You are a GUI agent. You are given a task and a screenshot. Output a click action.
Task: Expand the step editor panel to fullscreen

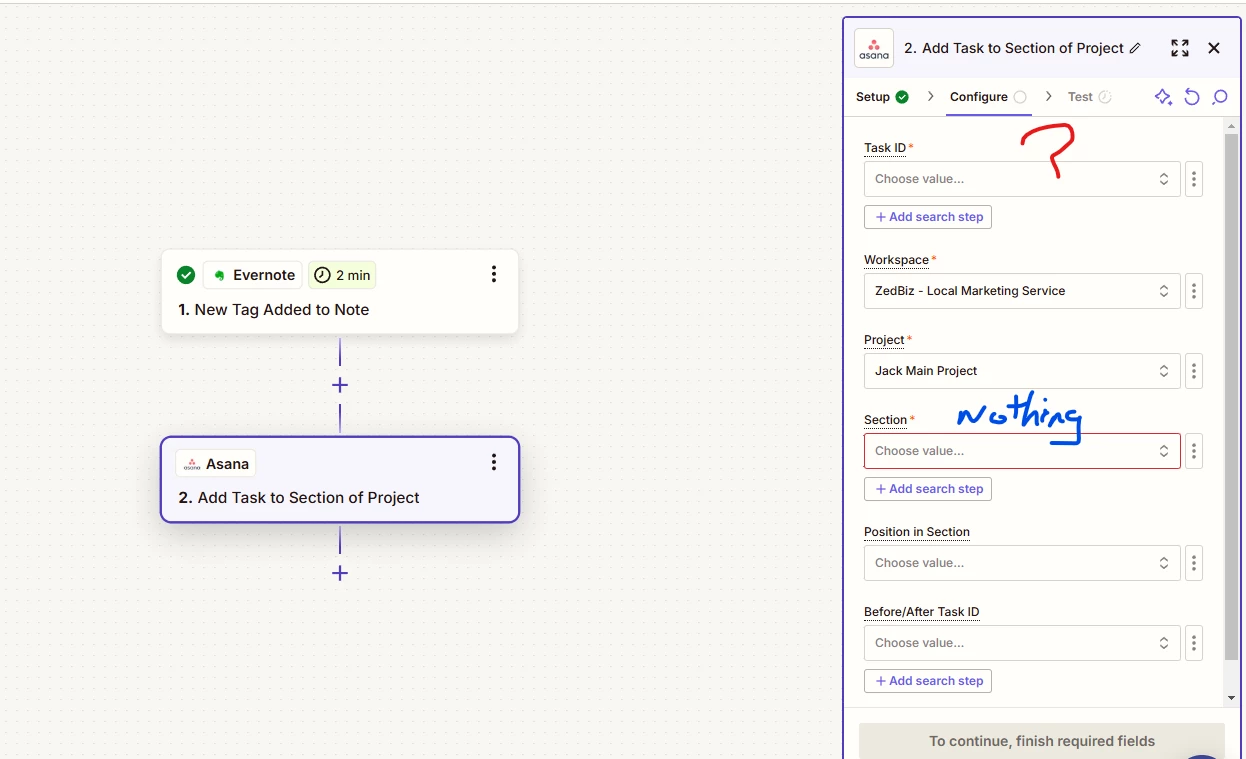[x=1180, y=48]
